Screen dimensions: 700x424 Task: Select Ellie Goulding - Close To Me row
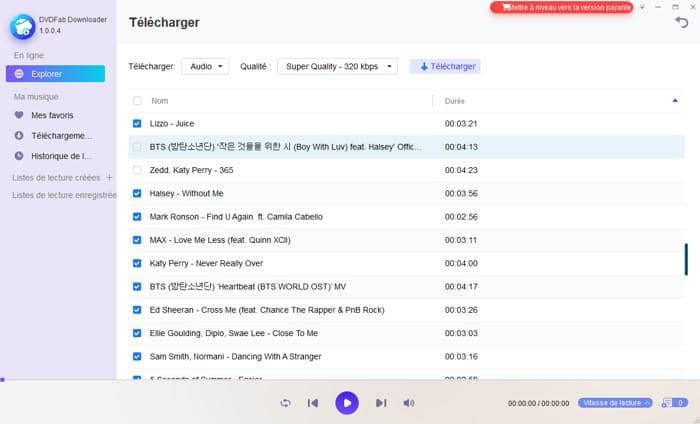coord(406,333)
